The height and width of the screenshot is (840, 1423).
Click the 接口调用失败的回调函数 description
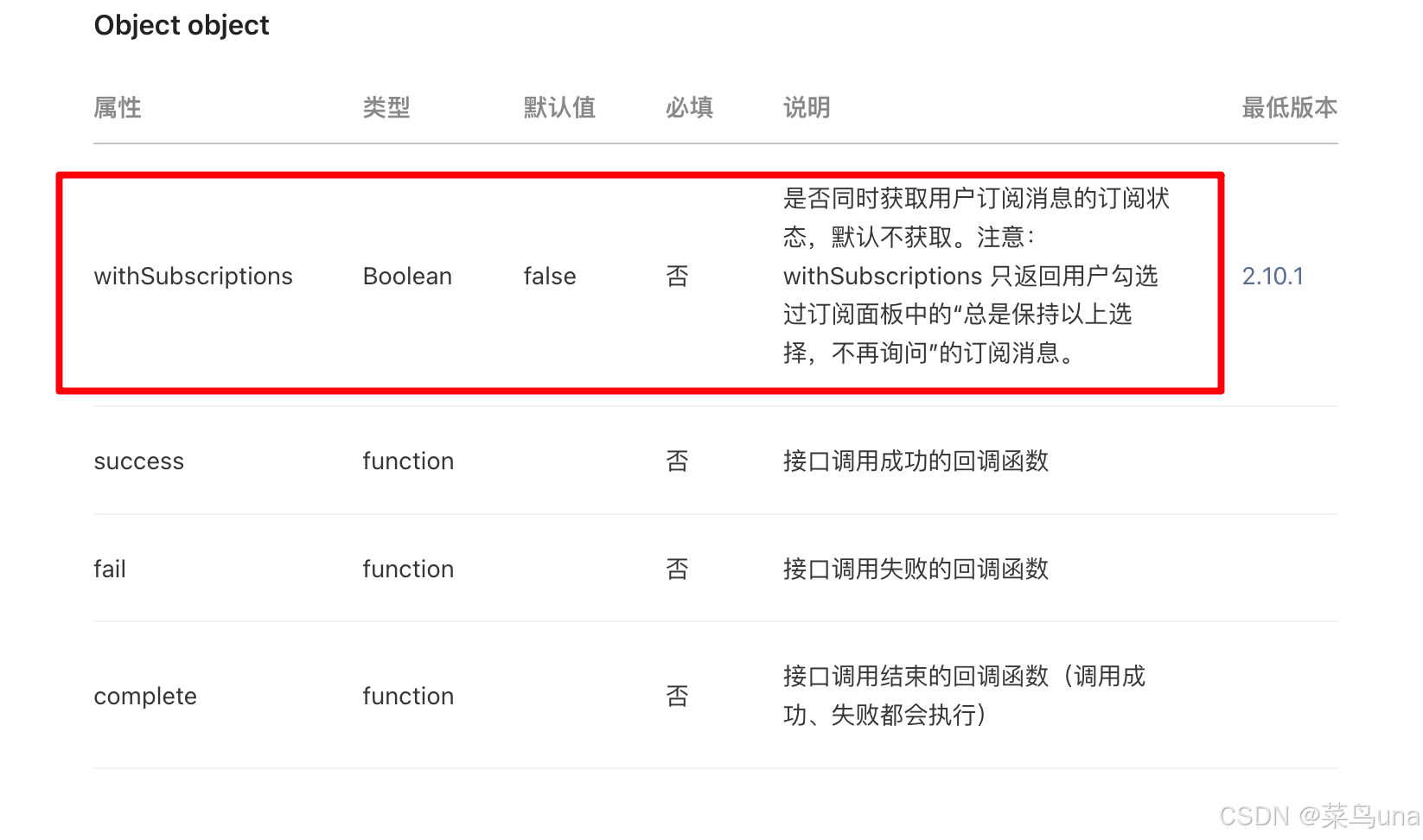point(916,569)
